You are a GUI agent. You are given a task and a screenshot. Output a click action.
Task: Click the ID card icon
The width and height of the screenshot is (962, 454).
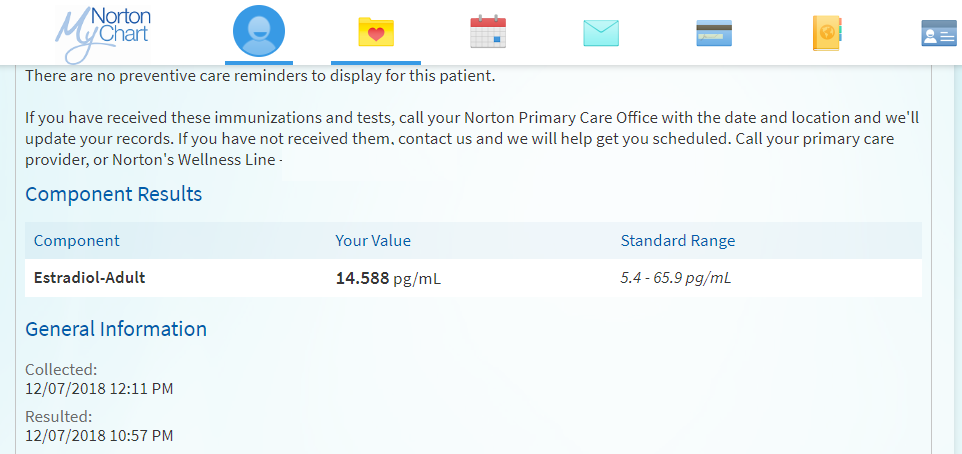click(938, 34)
